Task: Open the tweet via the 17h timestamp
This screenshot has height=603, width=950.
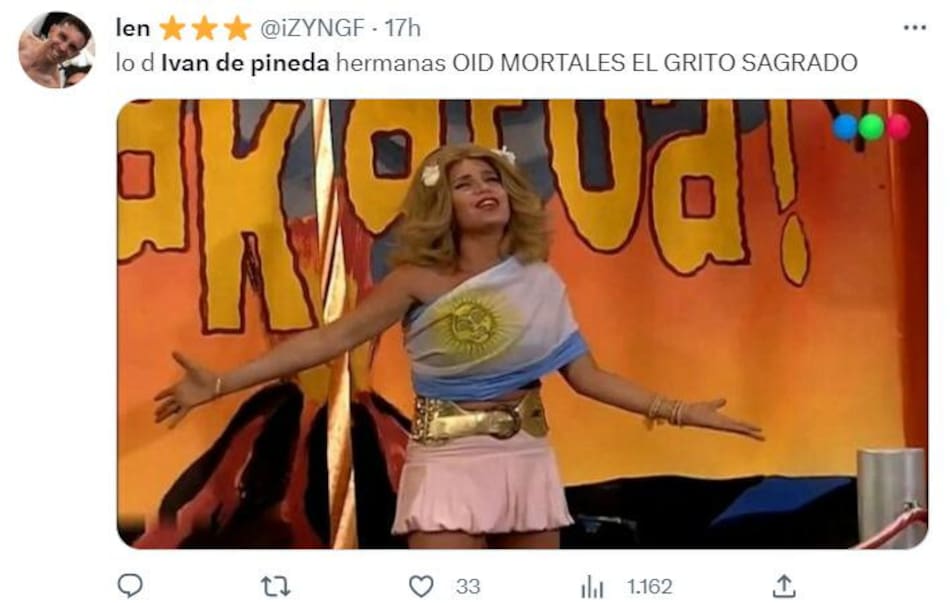Action: click(403, 28)
